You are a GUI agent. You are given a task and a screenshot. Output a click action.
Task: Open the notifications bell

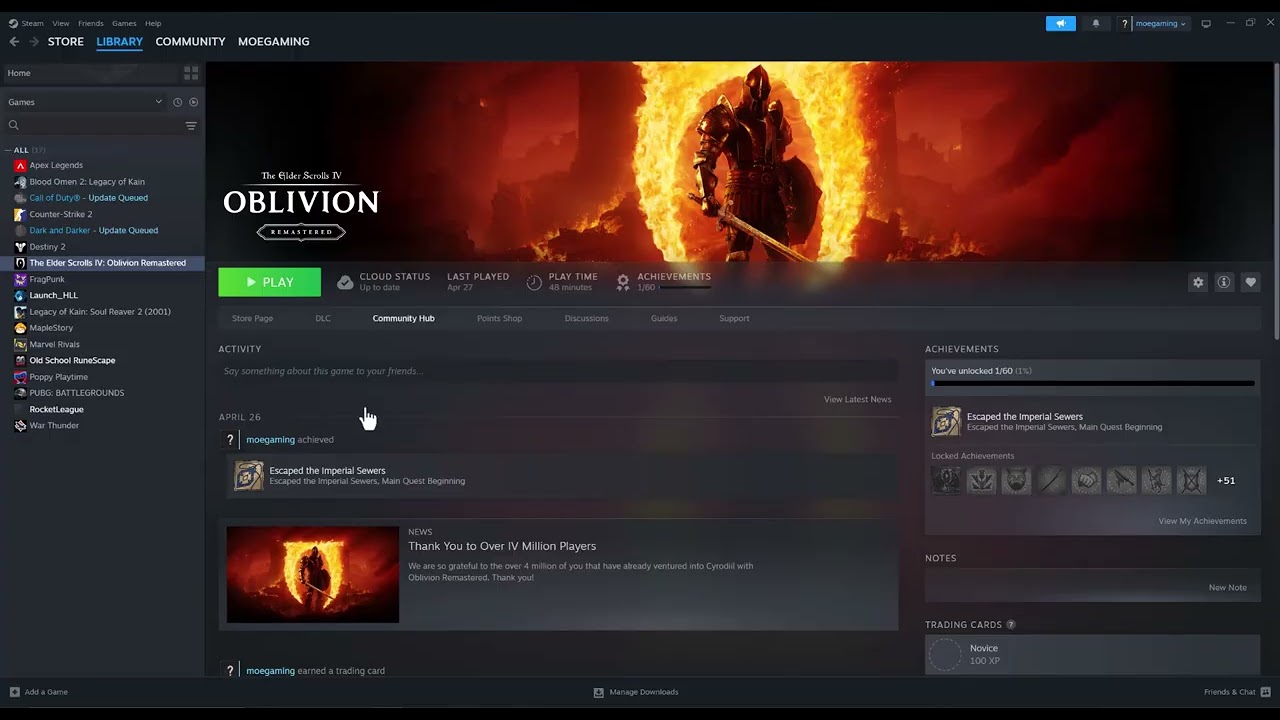point(1096,23)
